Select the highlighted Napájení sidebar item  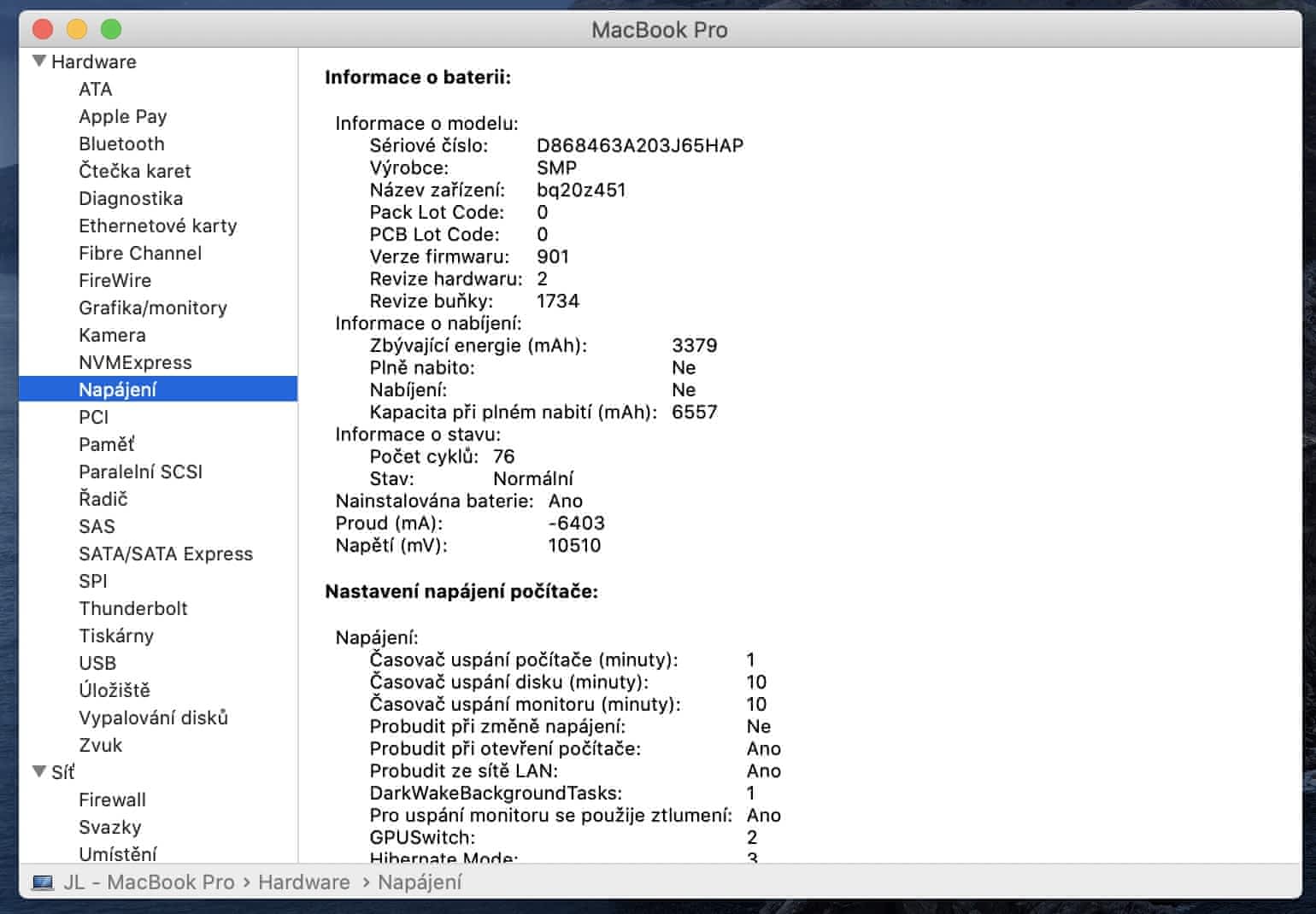[118, 390]
